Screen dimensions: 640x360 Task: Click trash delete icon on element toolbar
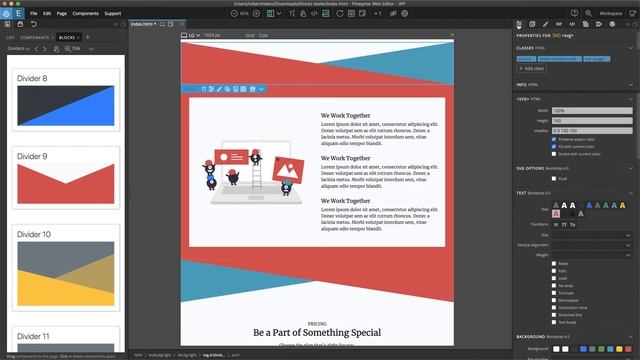253,89
